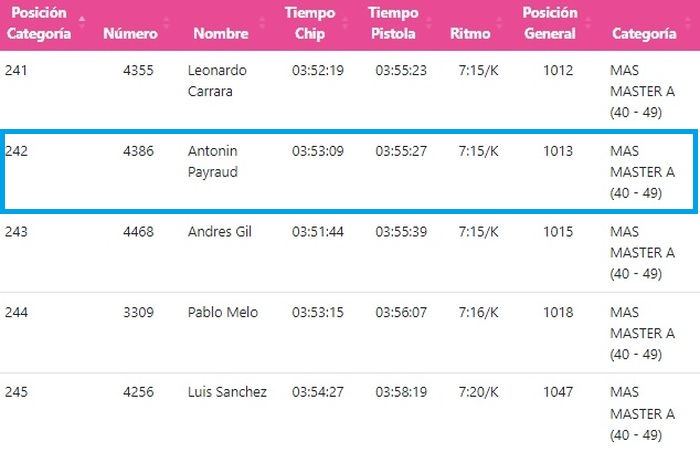Click on Andres Gil's name
This screenshot has width=700, height=452.
(221, 231)
